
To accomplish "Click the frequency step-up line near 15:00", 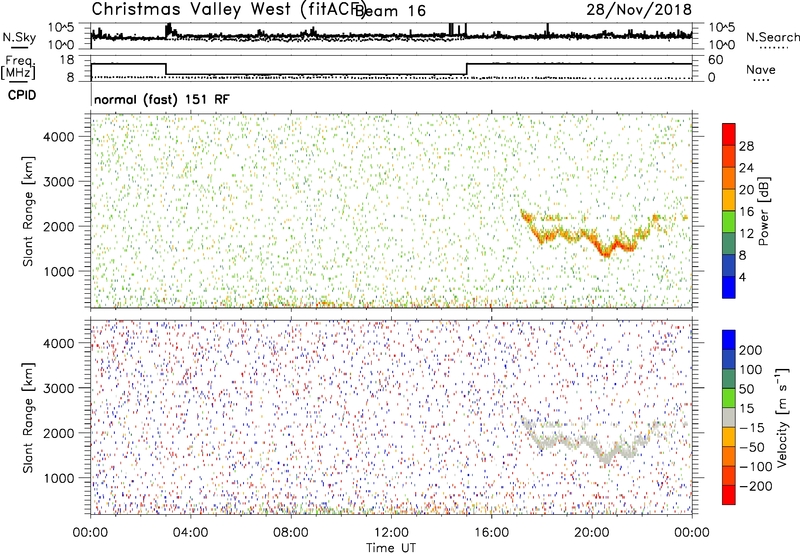I will tap(467, 69).
